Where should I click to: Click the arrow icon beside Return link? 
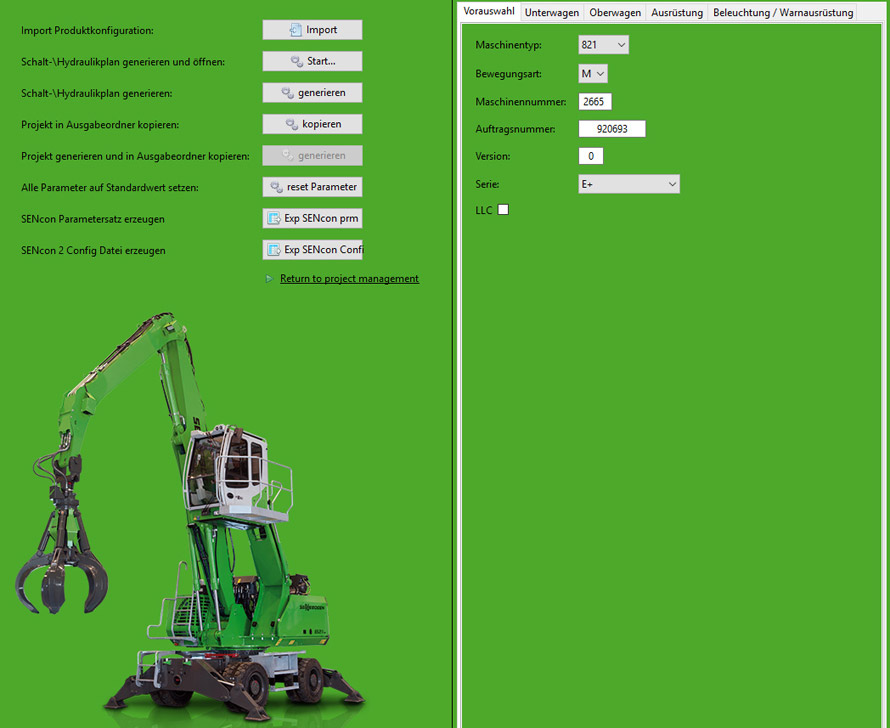pyautogui.click(x=269, y=279)
